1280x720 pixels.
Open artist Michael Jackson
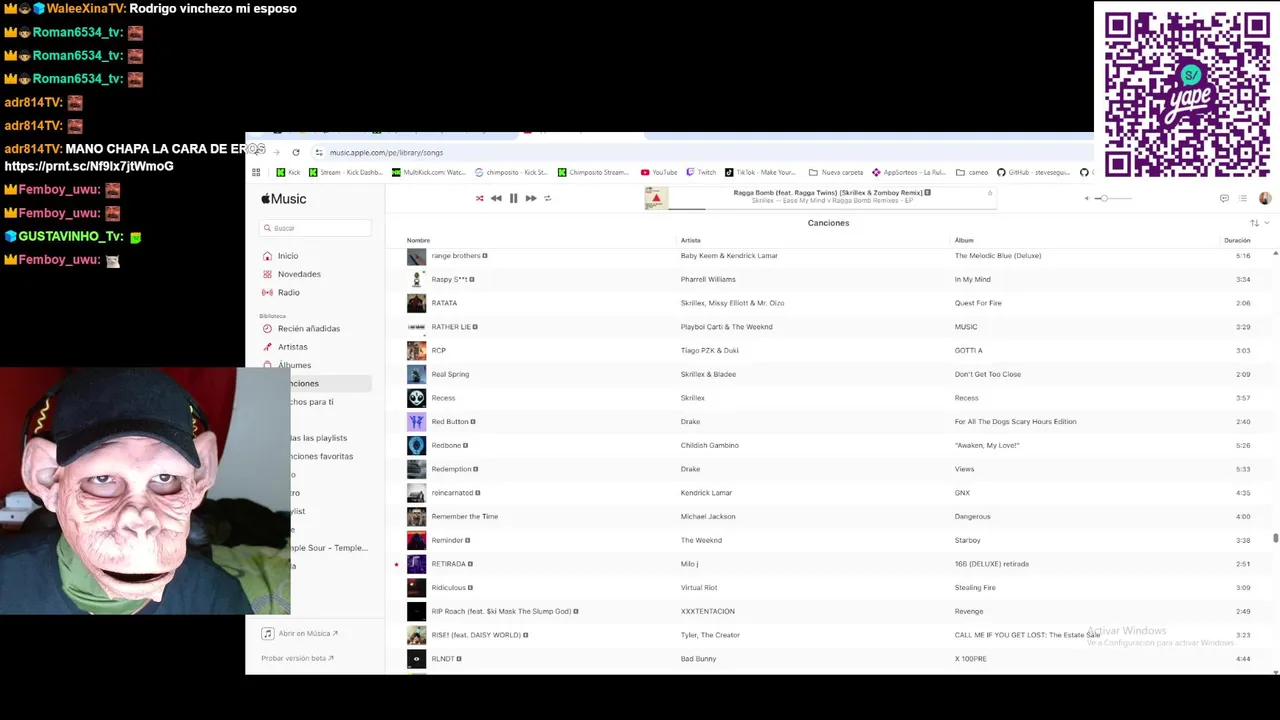point(708,516)
